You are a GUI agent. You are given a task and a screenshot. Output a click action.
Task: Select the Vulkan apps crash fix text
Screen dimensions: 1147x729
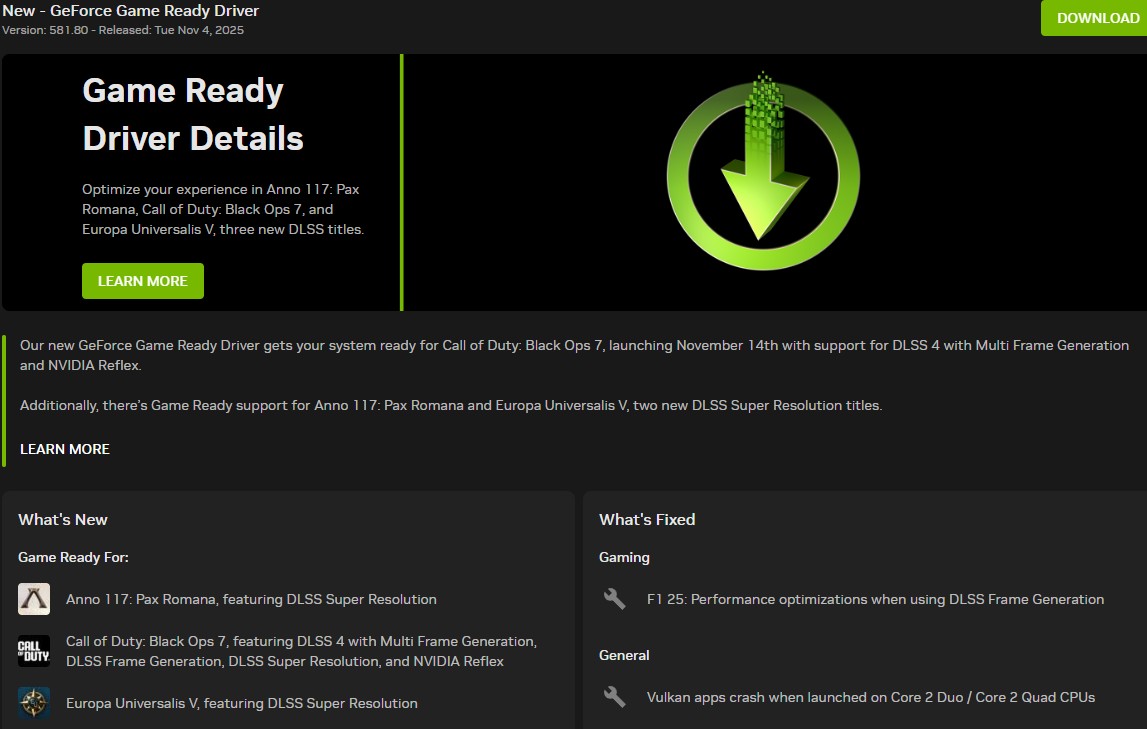pyautogui.click(x=870, y=697)
